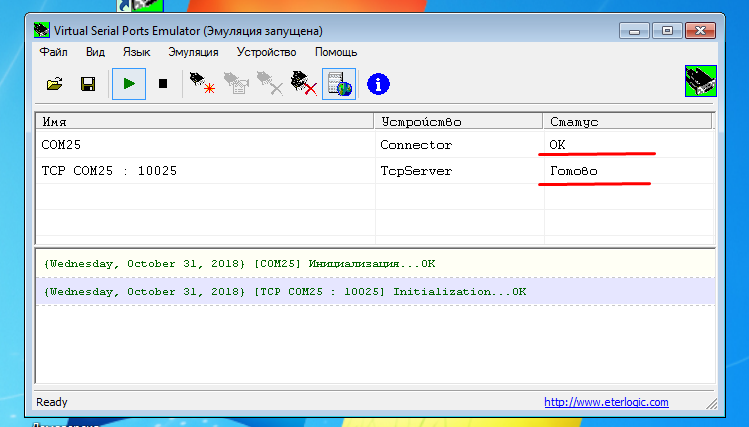749x427 pixels.
Task: Maximize the Virtual Serial Ports Emulator window
Action: [667, 31]
